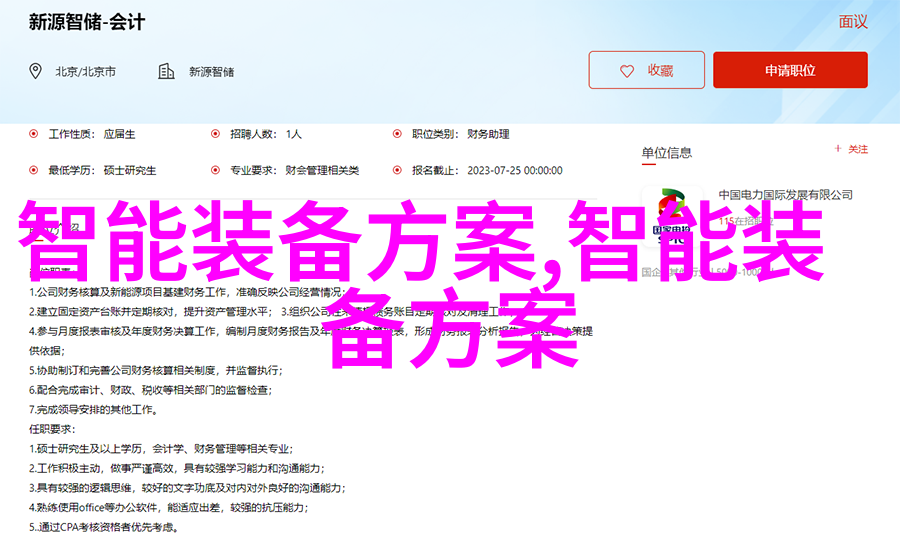This screenshot has height=549, width=900.
Task: Click the 任职要求: heading
Action: point(52,429)
